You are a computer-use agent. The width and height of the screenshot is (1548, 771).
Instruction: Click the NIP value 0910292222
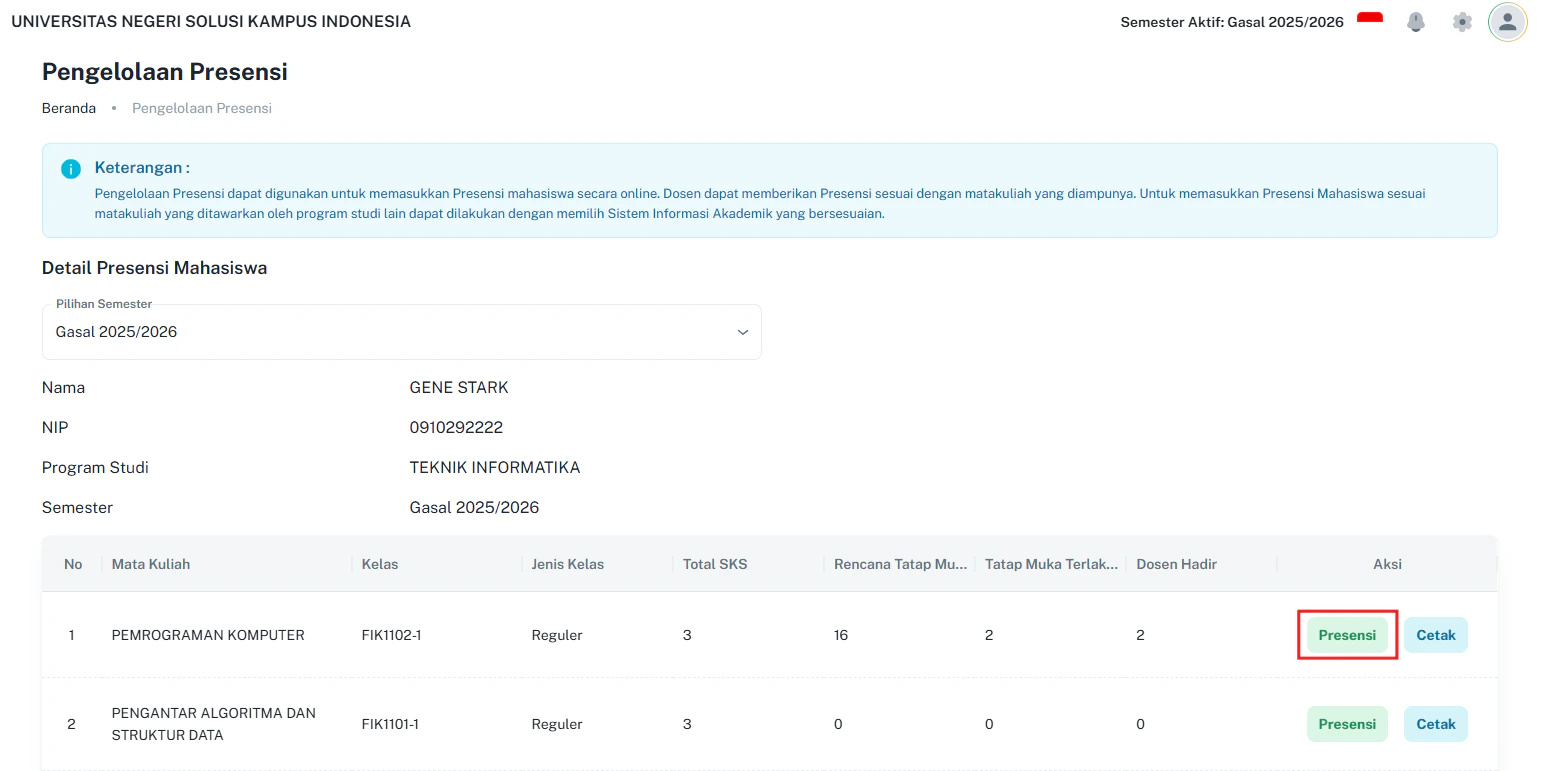point(456,428)
